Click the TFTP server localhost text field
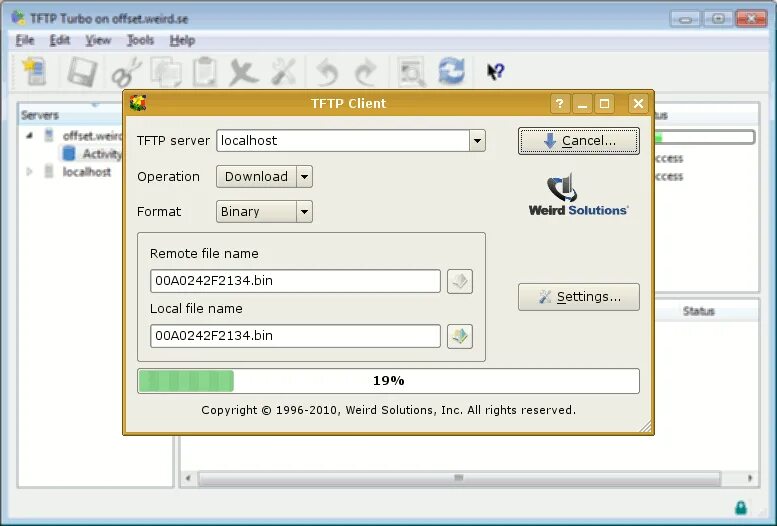The image size is (777, 526). click(343, 141)
